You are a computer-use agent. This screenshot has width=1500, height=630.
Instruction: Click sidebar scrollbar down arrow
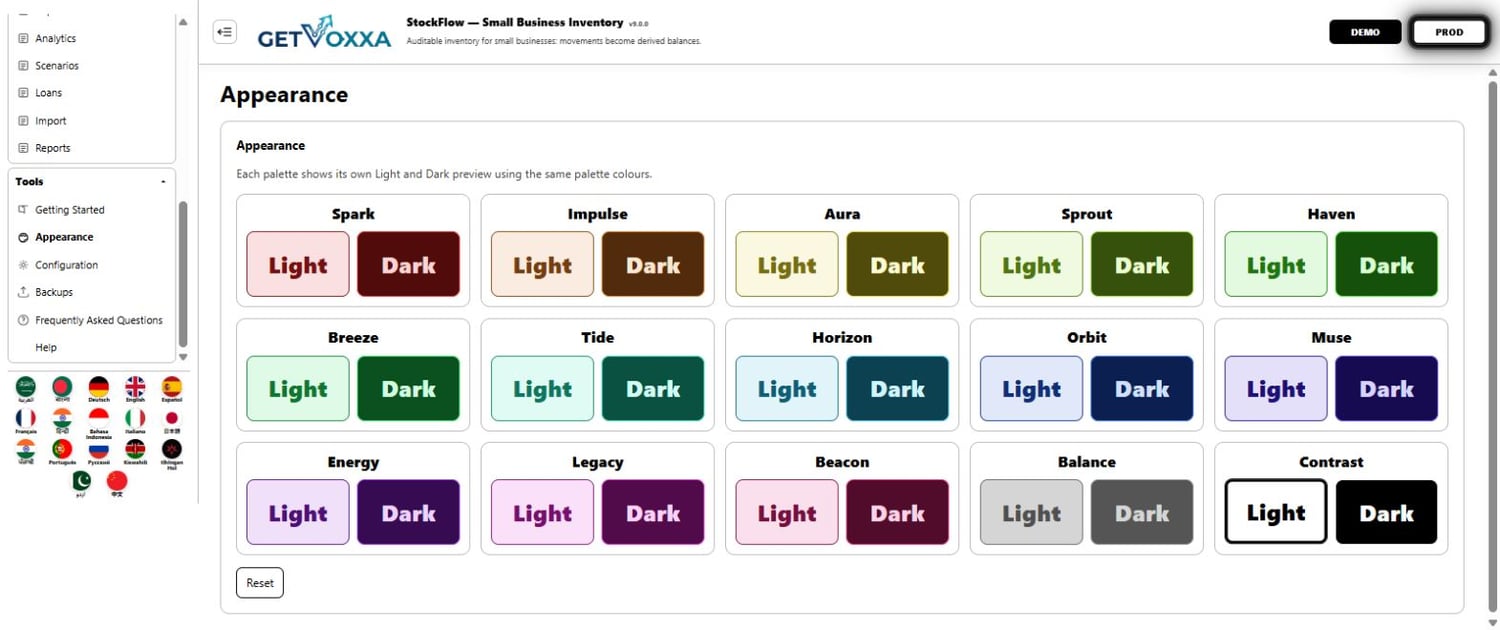tap(183, 357)
